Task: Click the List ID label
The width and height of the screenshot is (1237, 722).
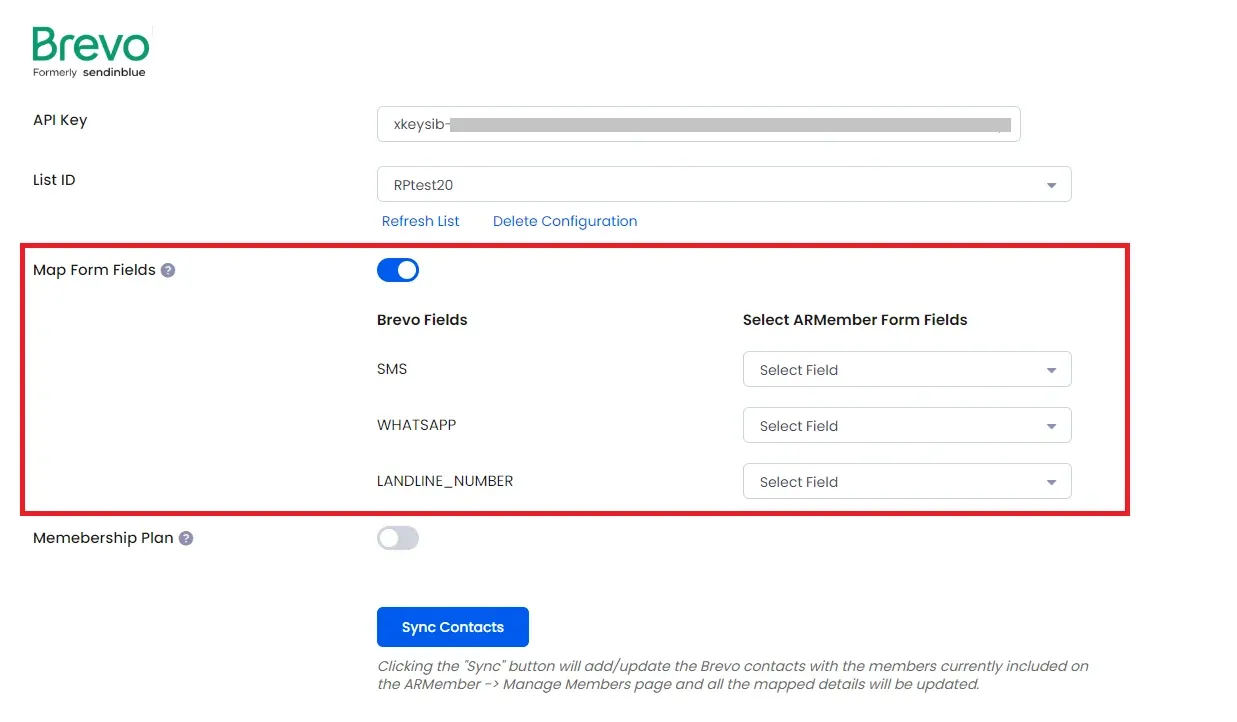Action: (x=54, y=180)
